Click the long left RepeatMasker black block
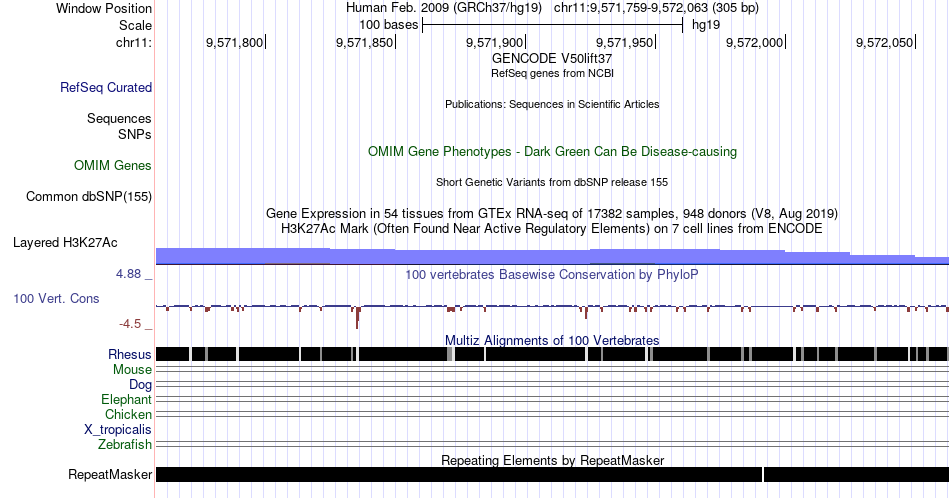 [x=459, y=474]
